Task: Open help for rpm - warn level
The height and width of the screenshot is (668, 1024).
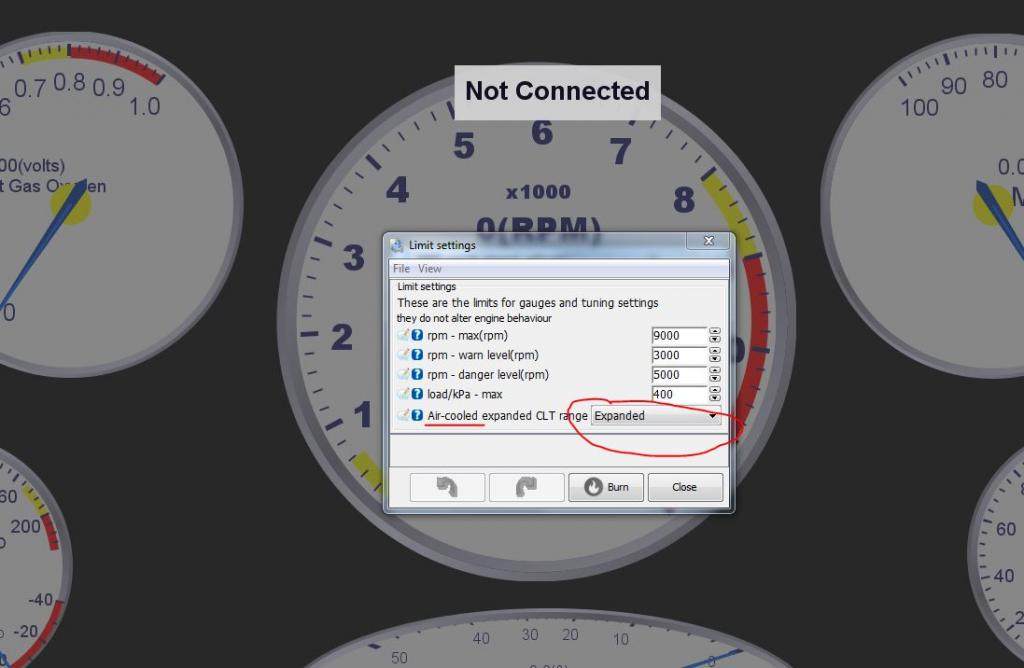Action: tap(417, 355)
